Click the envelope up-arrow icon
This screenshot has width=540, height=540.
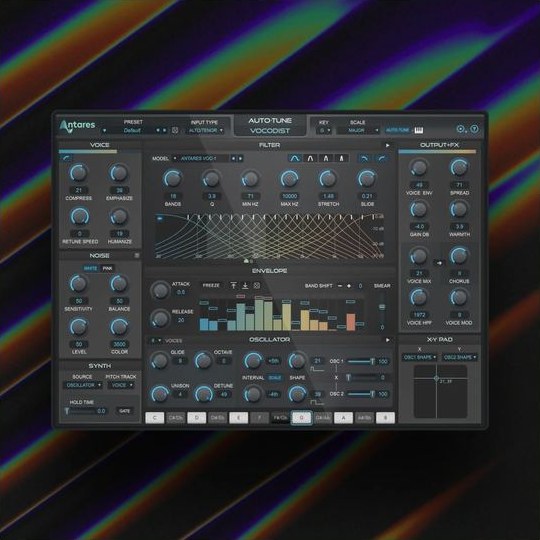coord(233,285)
